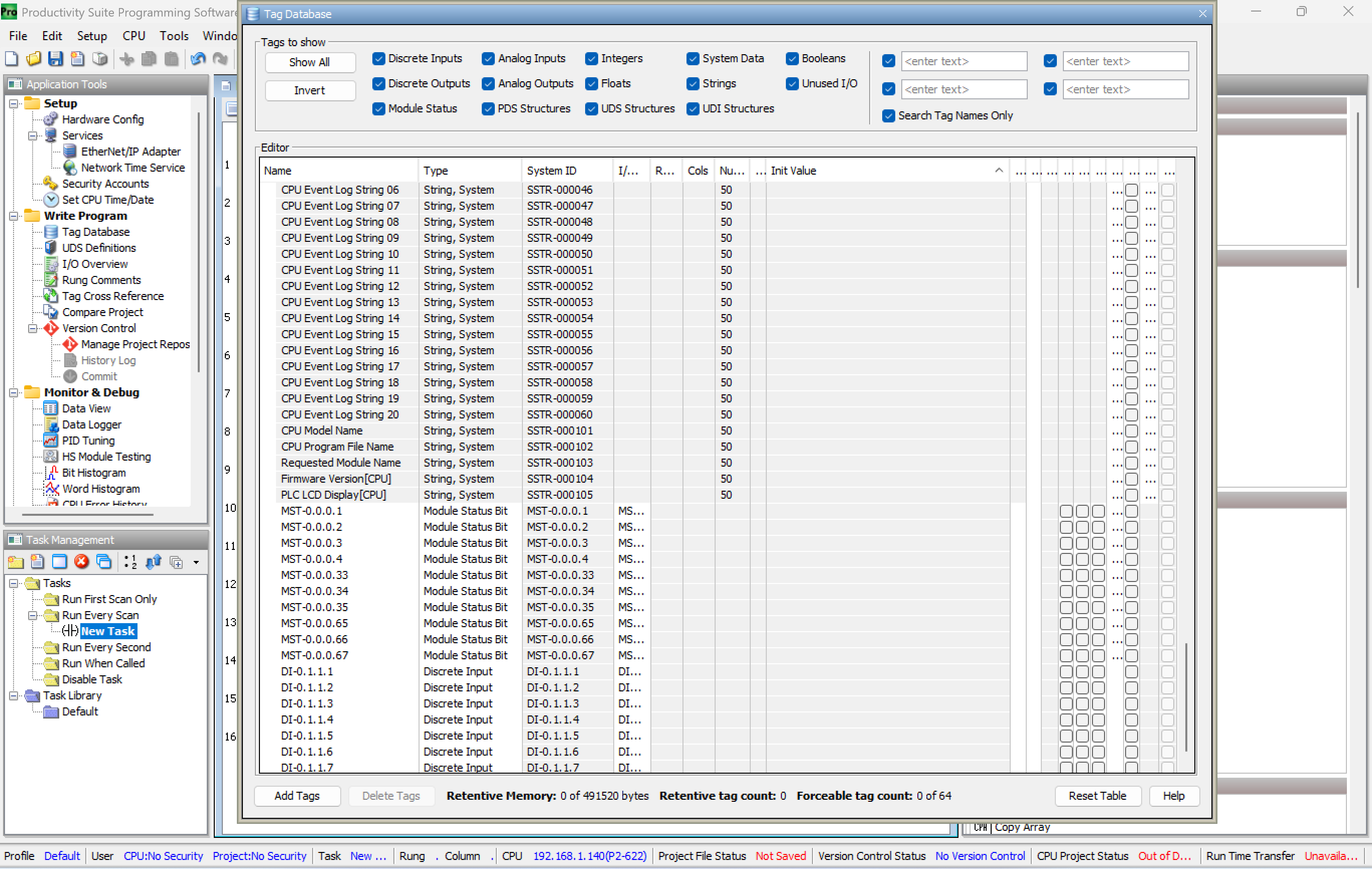Open Rung Comments icon

(x=51, y=280)
